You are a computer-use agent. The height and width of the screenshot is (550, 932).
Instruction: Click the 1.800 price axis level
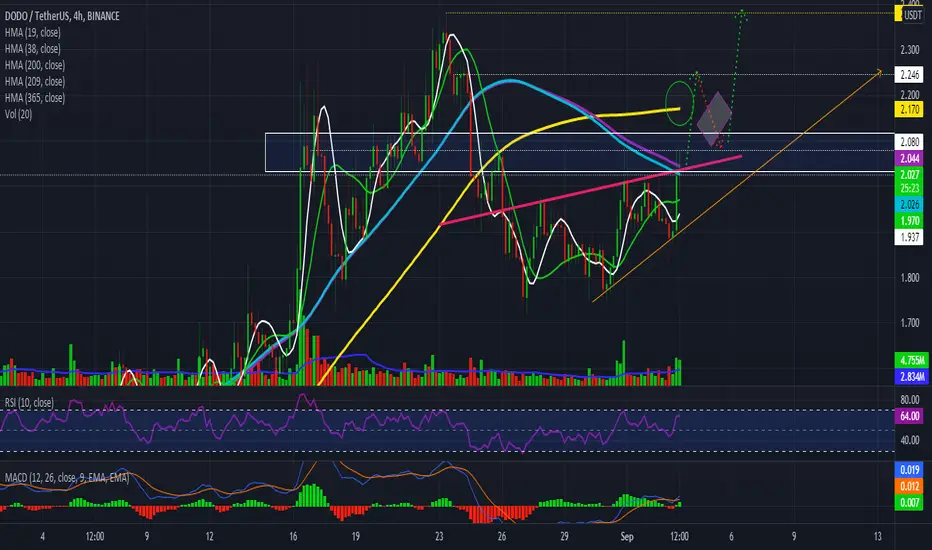pyautogui.click(x=909, y=278)
